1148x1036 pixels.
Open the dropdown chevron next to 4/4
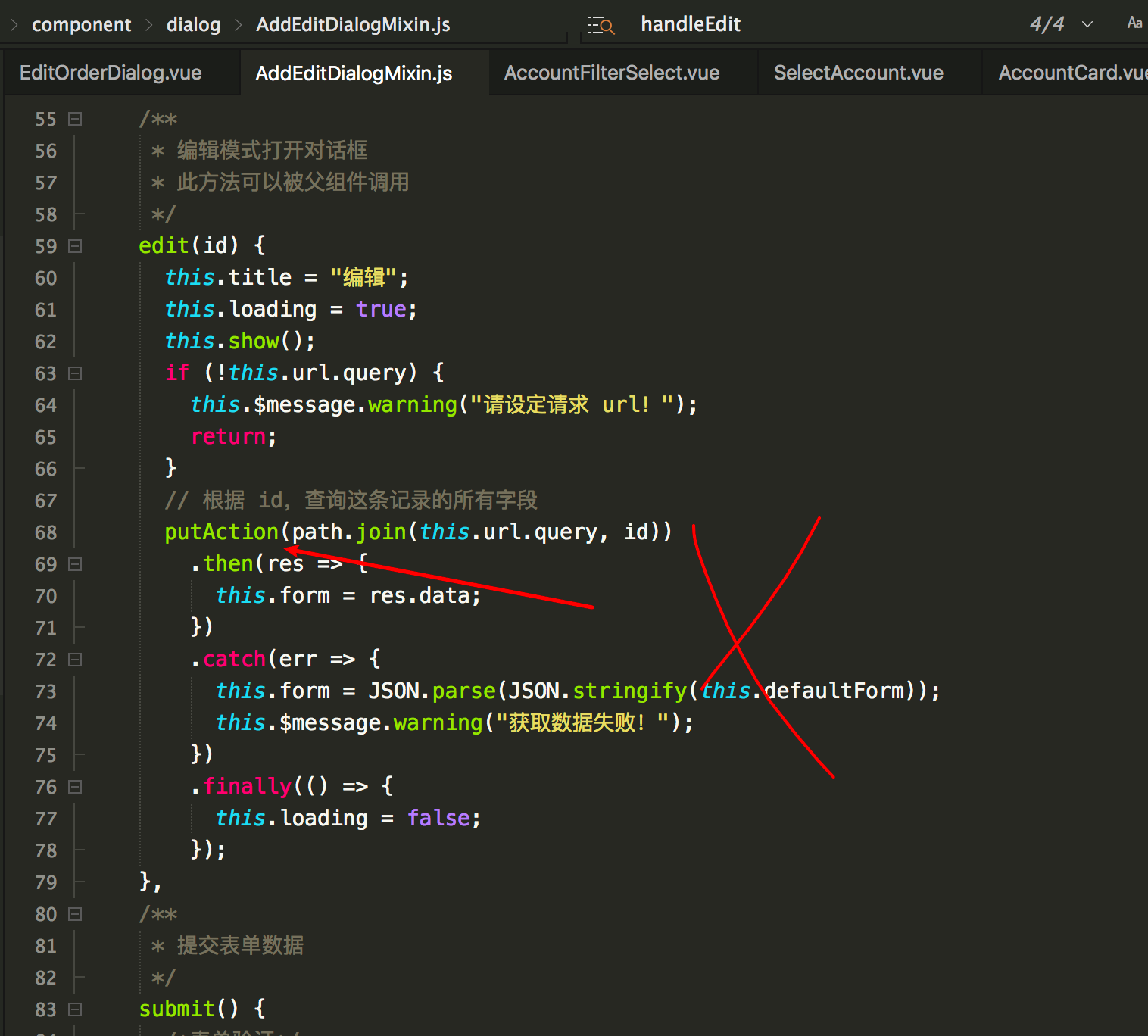click(x=1087, y=24)
